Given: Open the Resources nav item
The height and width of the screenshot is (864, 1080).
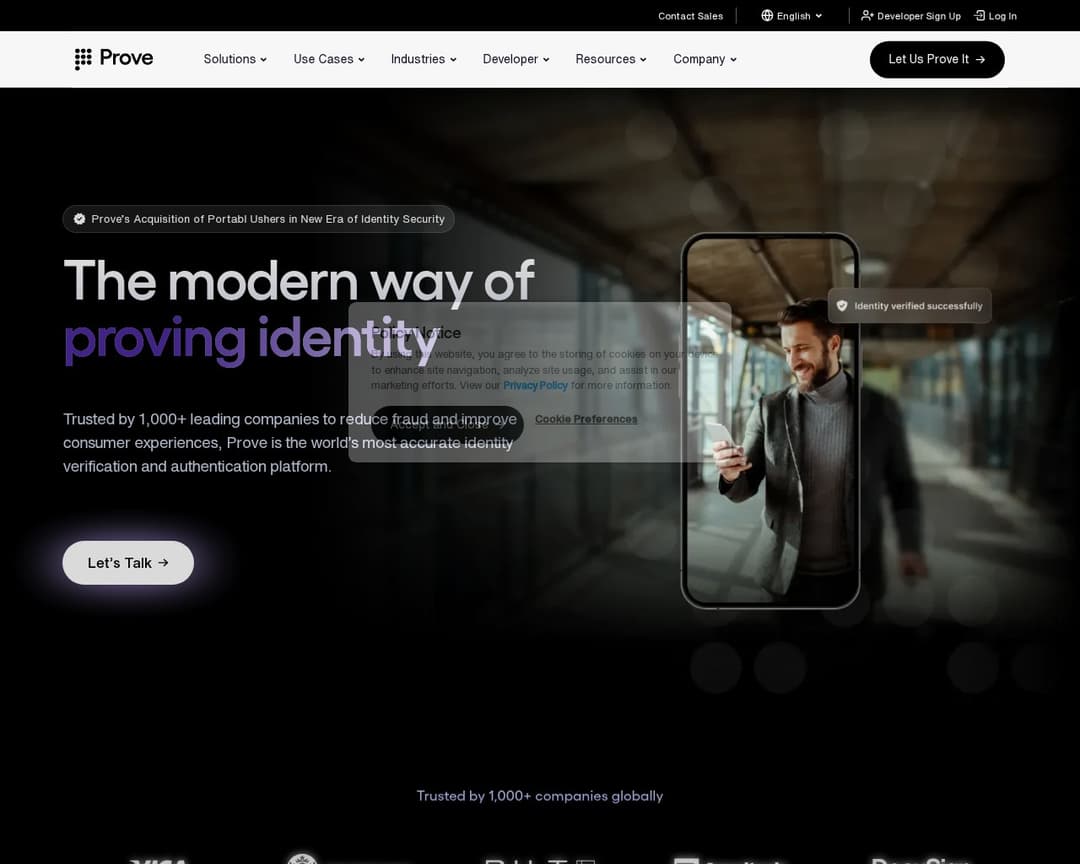Looking at the screenshot, I should click(611, 59).
